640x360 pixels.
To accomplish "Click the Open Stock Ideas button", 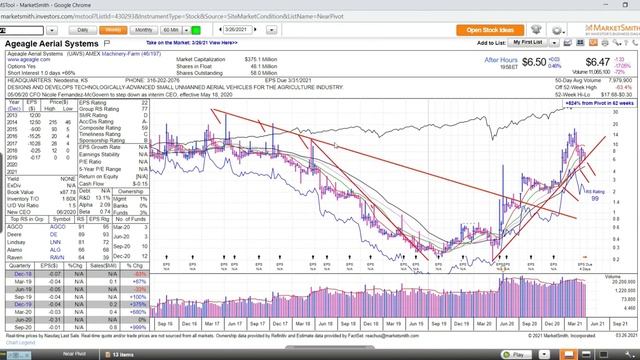I will [x=490, y=30].
